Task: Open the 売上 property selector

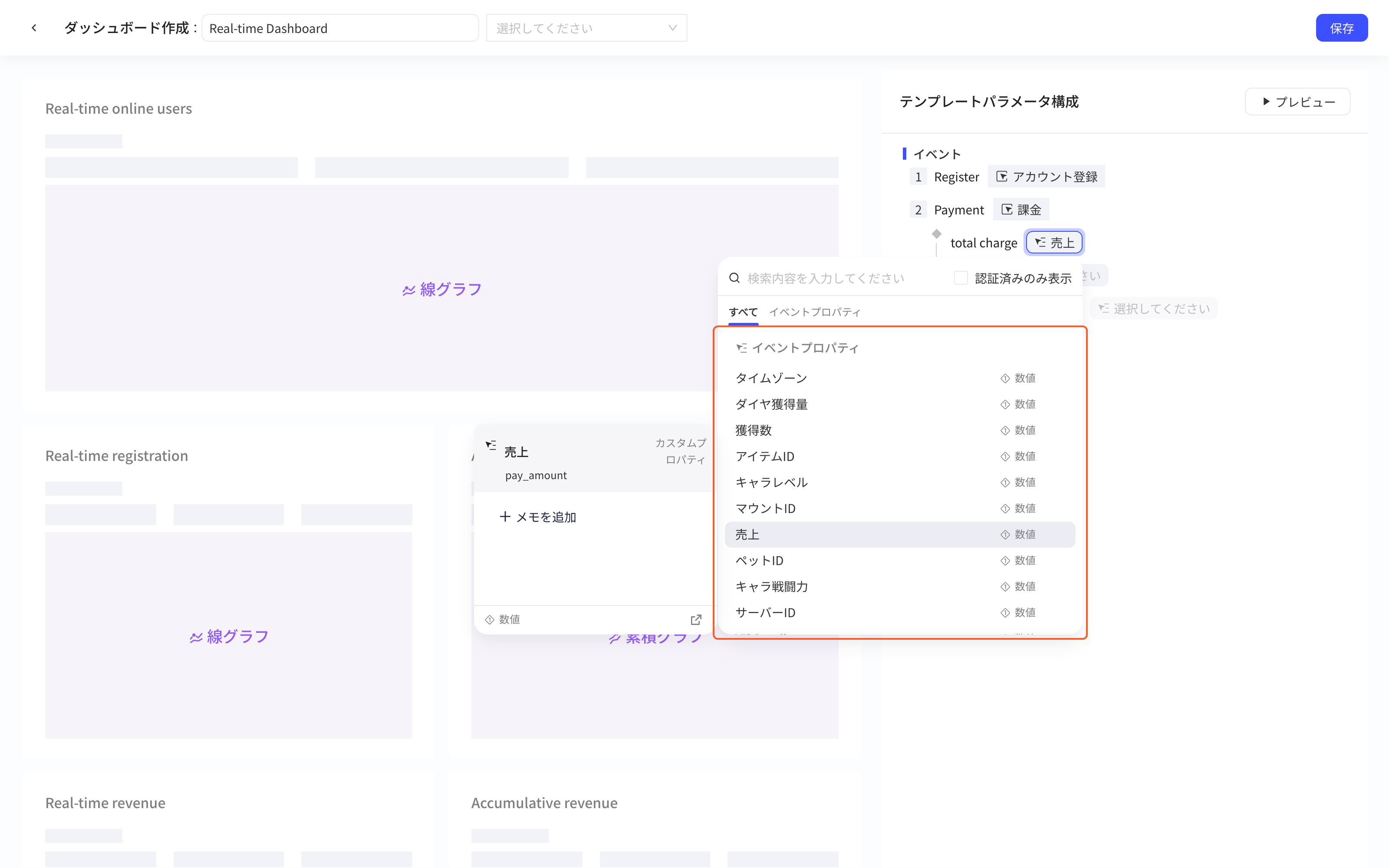Action: click(x=1054, y=242)
